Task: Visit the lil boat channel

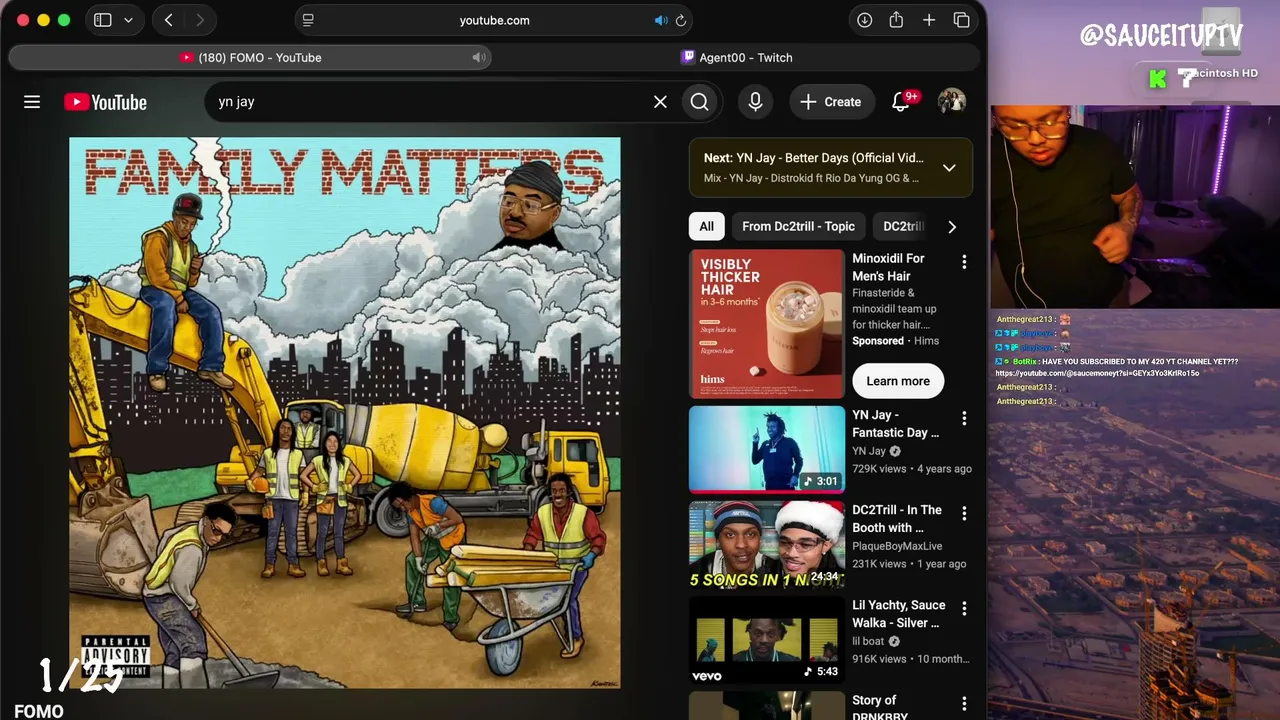Action: pos(868,641)
